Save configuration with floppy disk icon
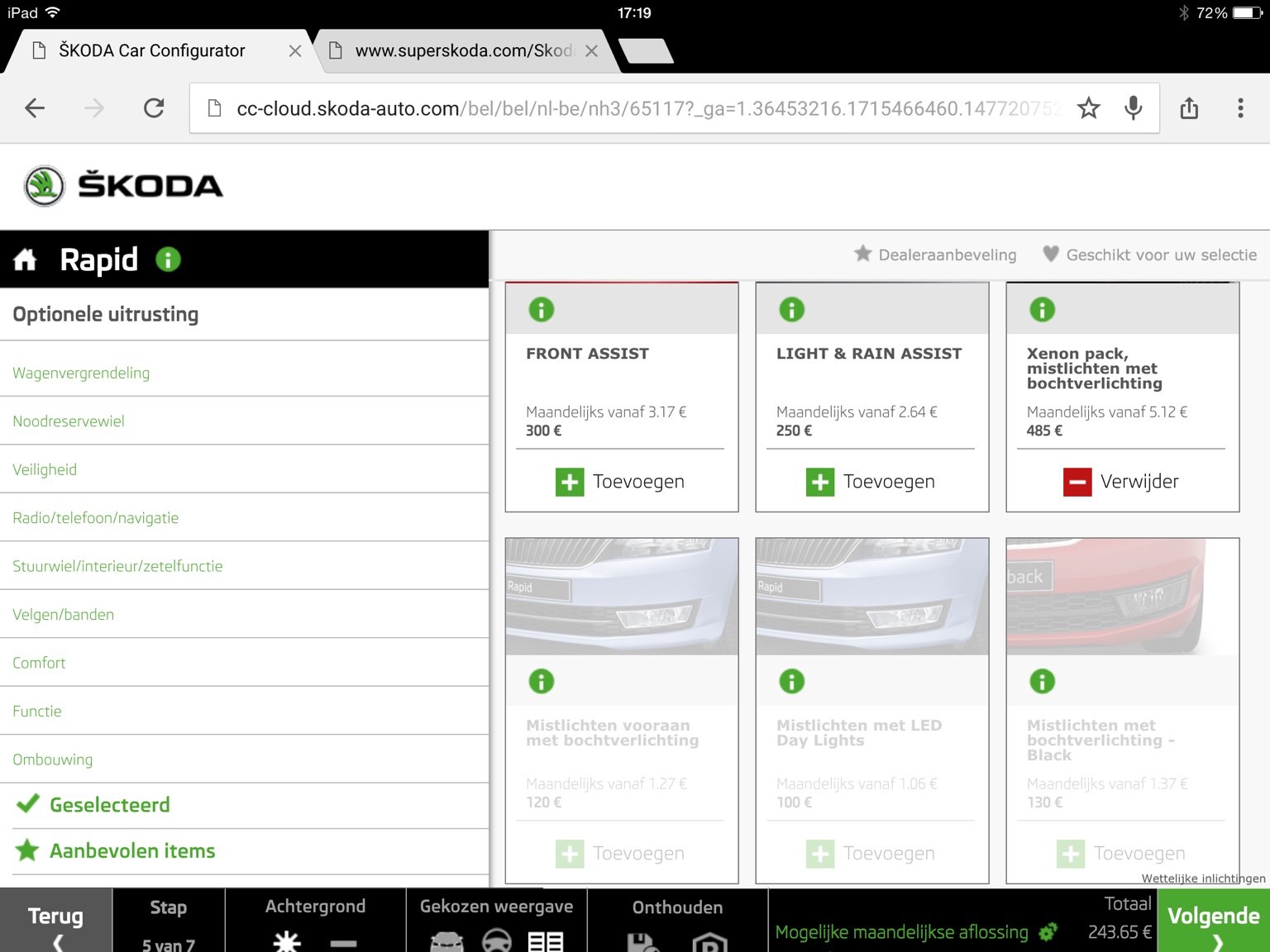This screenshot has width=1270, height=952. tap(642, 942)
